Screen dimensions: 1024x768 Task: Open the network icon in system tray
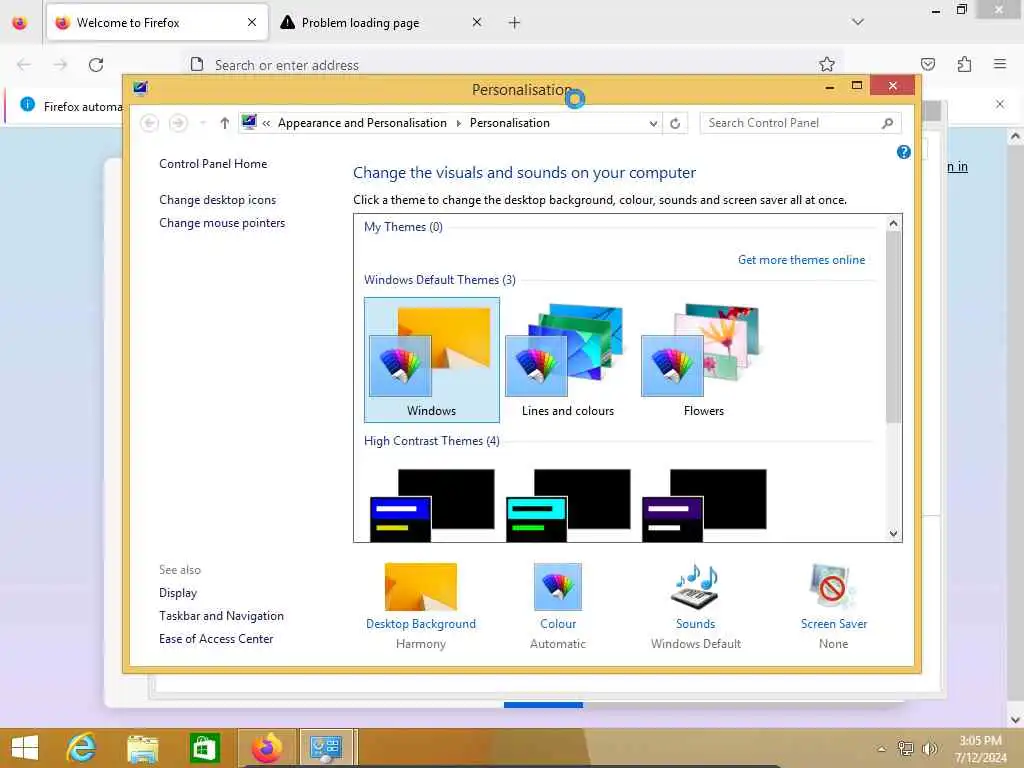905,749
